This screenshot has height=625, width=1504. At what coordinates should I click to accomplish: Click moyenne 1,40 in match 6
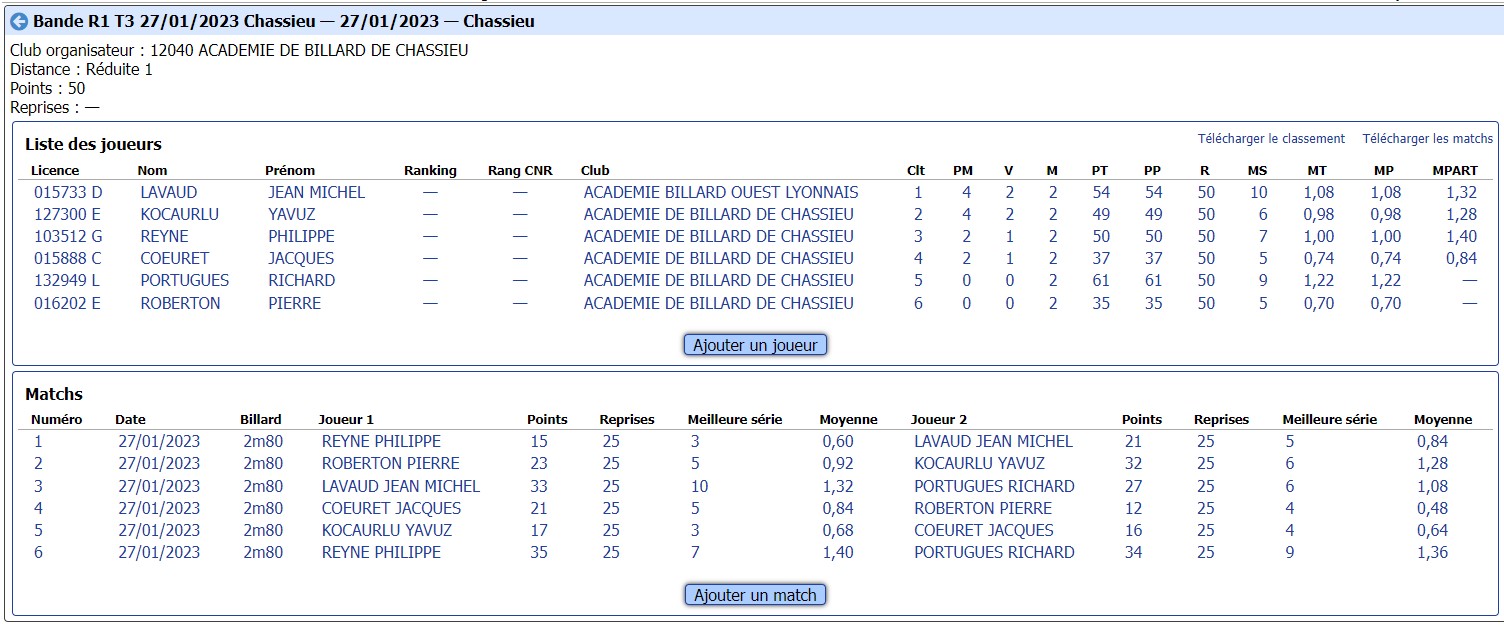pos(838,552)
